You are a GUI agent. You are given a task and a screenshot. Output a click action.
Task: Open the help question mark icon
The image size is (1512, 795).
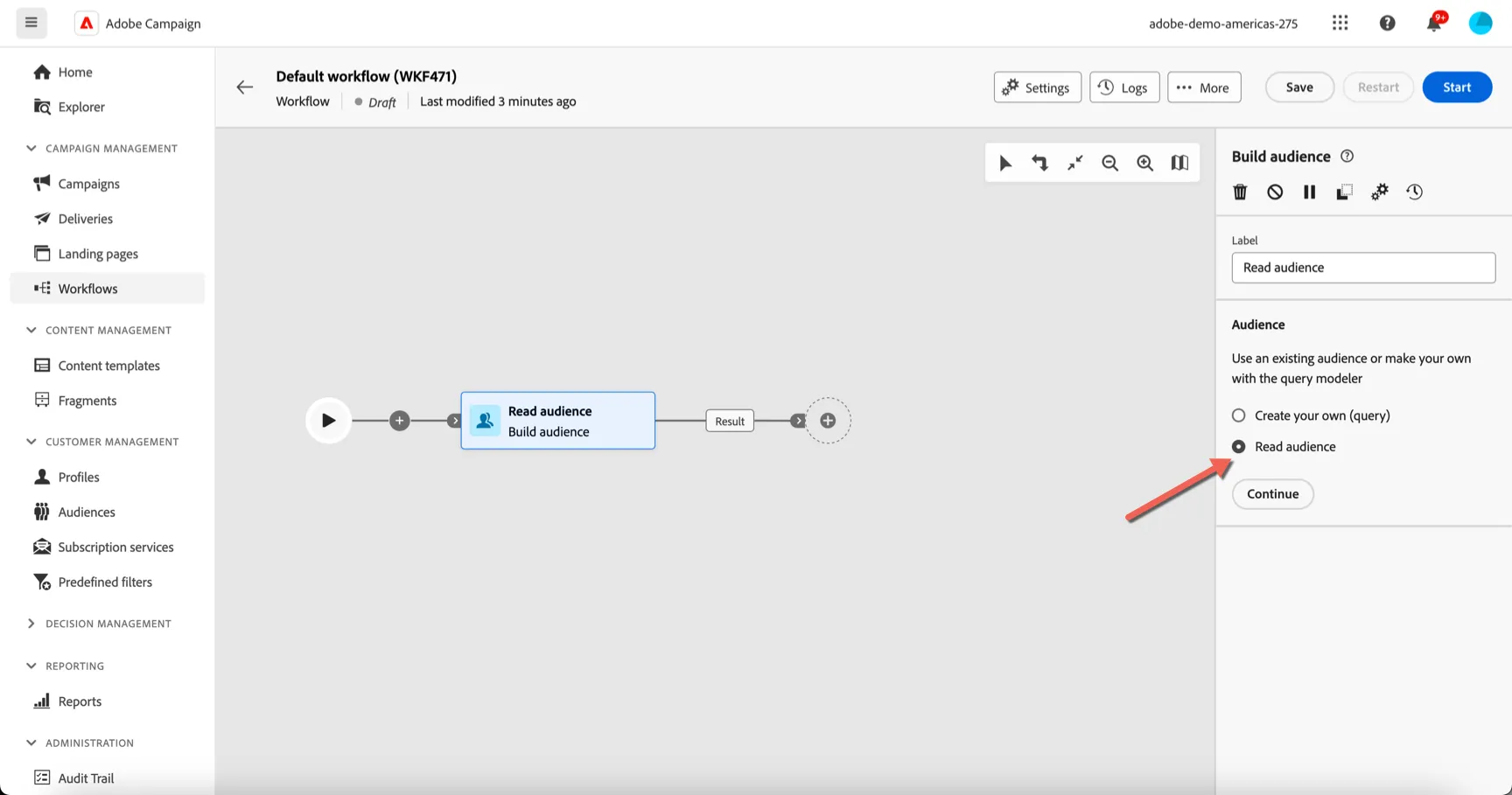click(x=1387, y=23)
